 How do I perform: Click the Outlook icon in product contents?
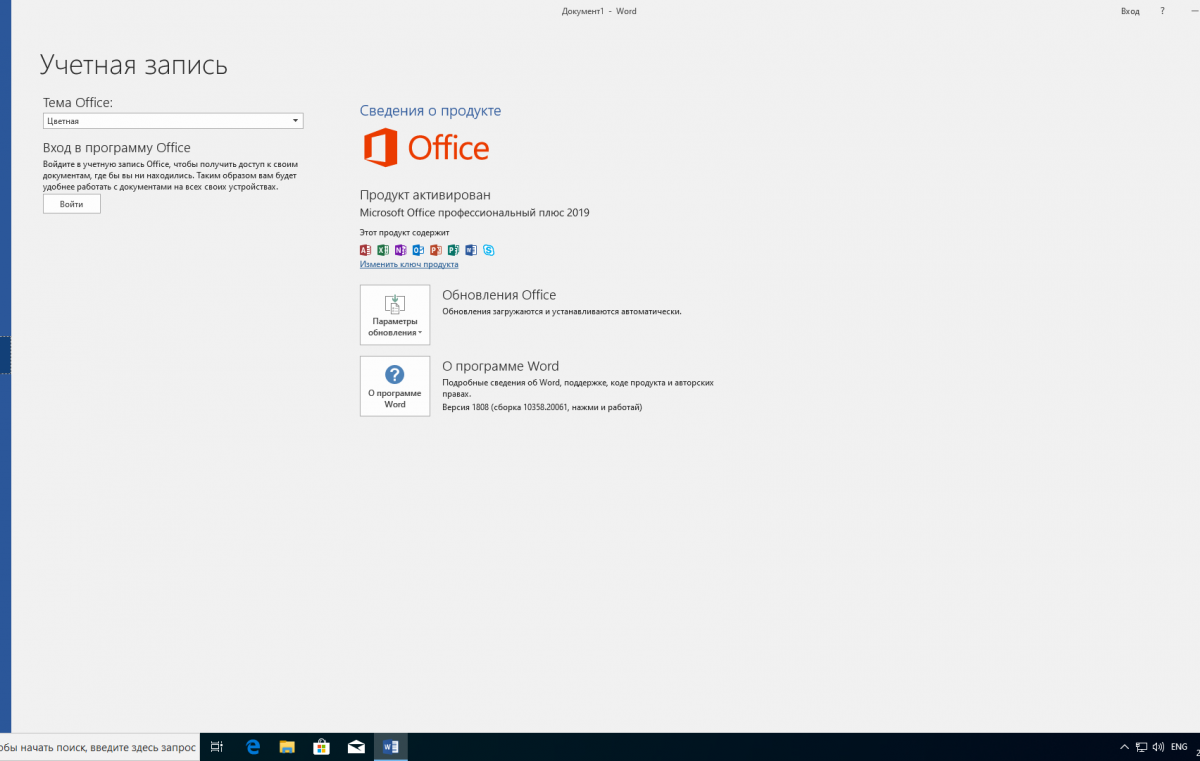[x=418, y=250]
